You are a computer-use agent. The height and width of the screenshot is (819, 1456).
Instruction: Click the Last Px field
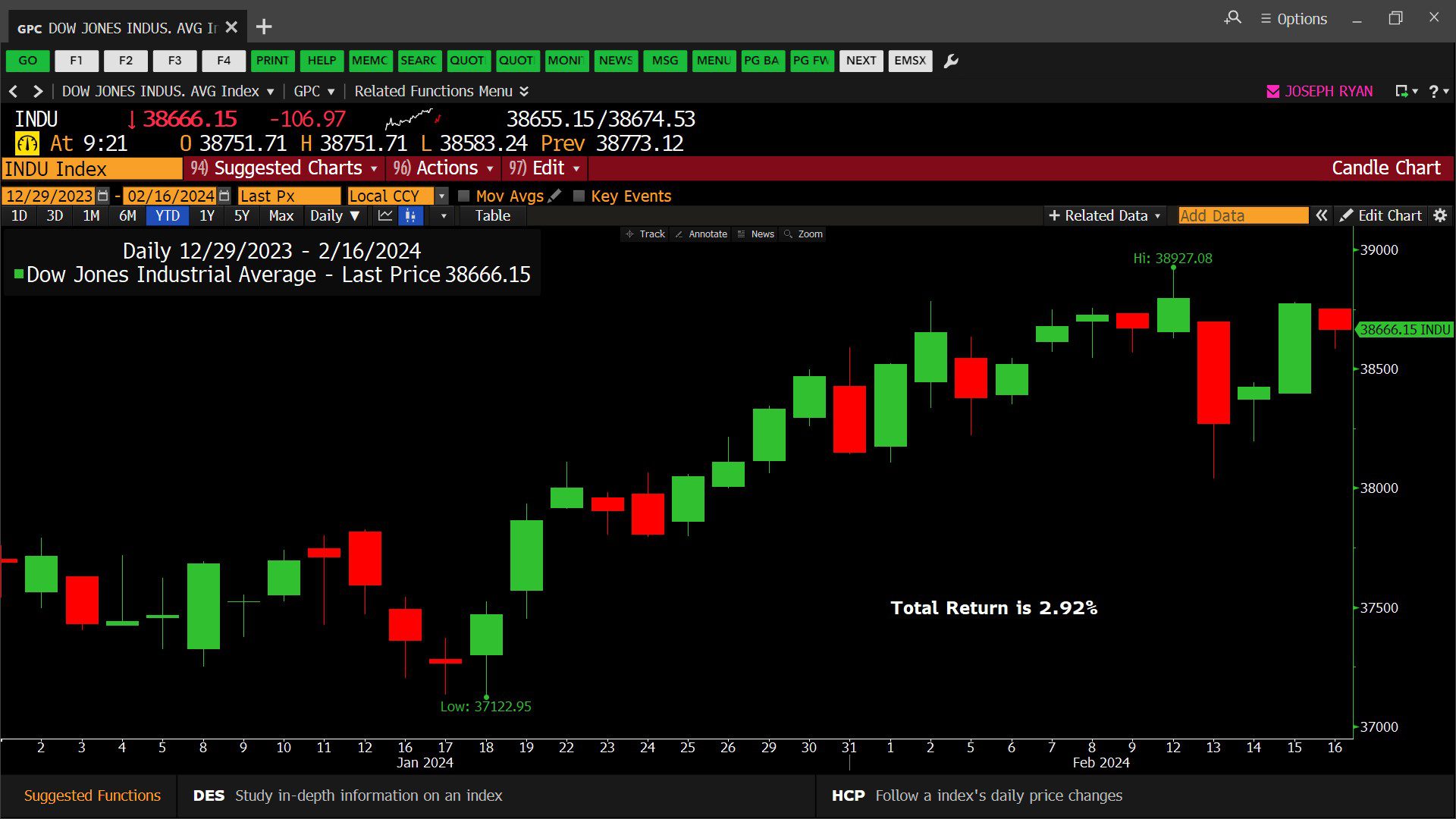pos(289,196)
